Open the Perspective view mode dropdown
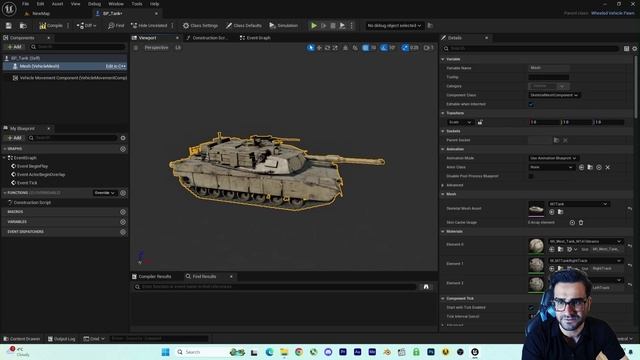Viewport: 640px width, 360px height. click(156, 48)
